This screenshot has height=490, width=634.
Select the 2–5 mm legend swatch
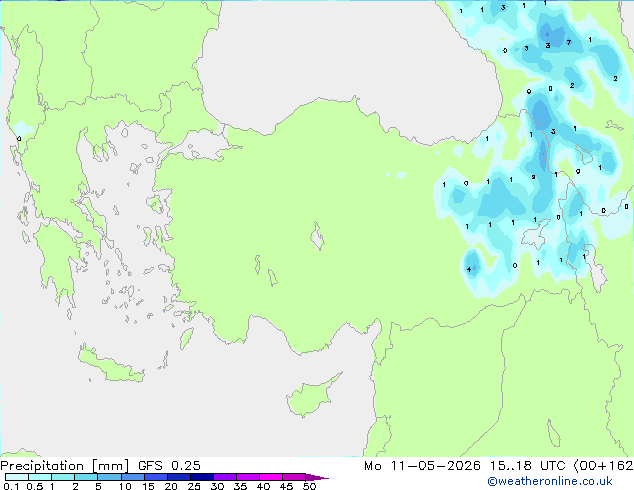pos(86,477)
